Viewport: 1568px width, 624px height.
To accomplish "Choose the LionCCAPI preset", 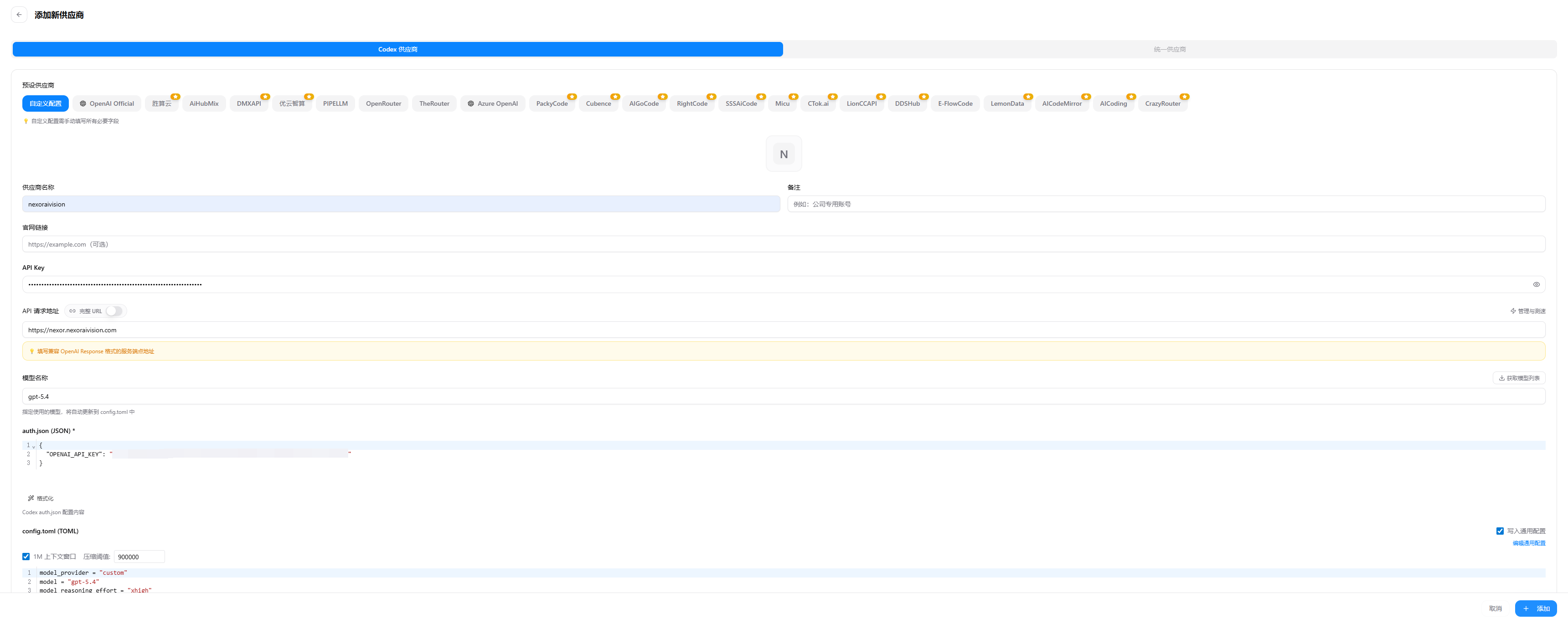I will coord(862,103).
